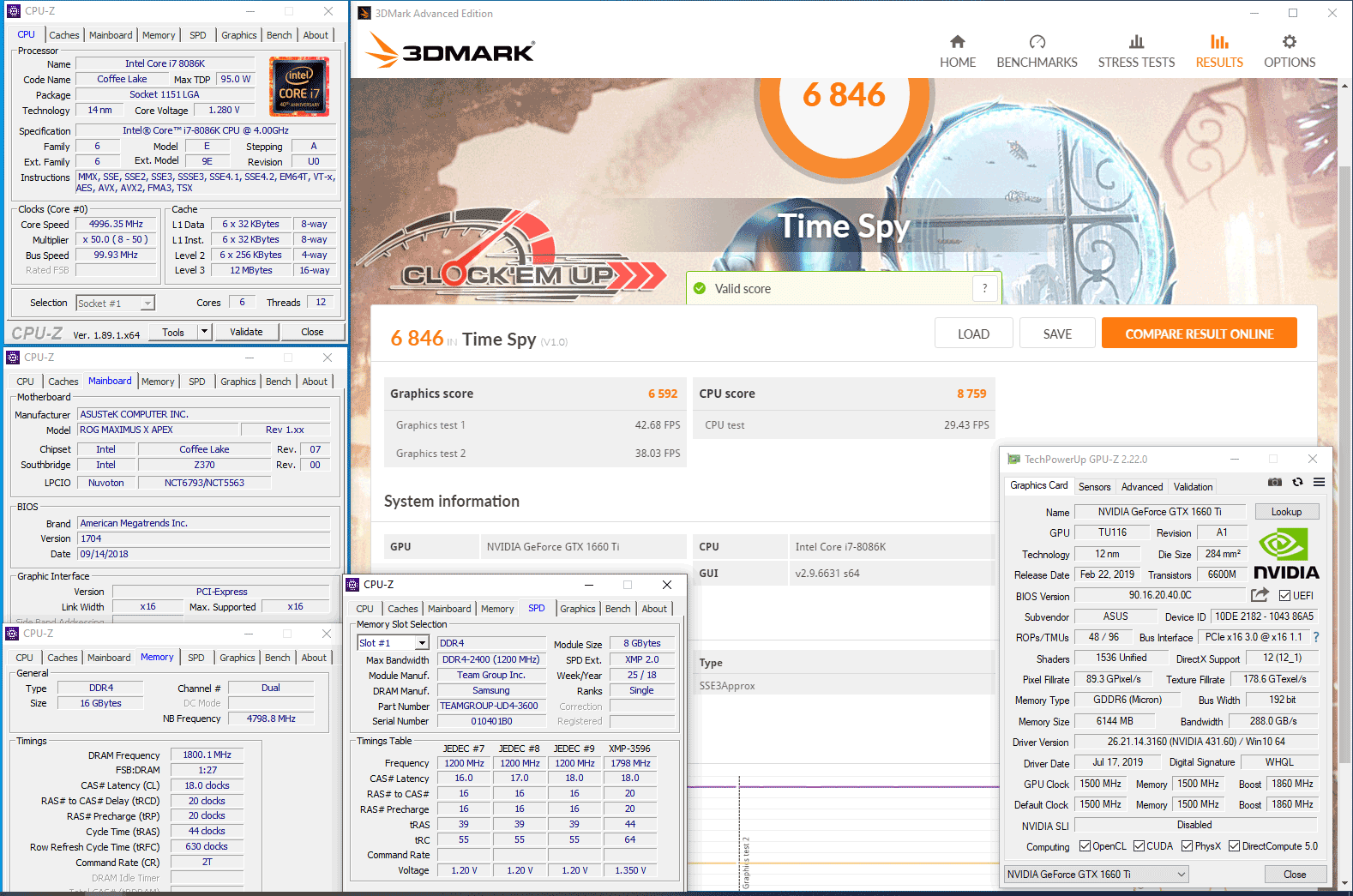Click the Valid score help question button
This screenshot has width=1353, height=896.
click(984, 288)
